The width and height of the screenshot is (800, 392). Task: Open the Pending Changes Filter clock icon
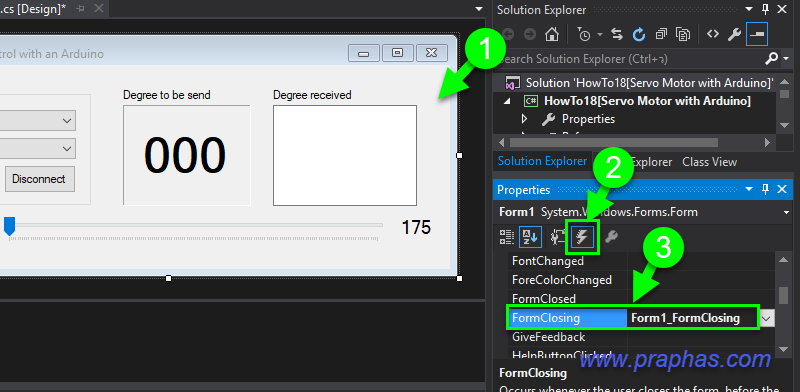[x=584, y=34]
